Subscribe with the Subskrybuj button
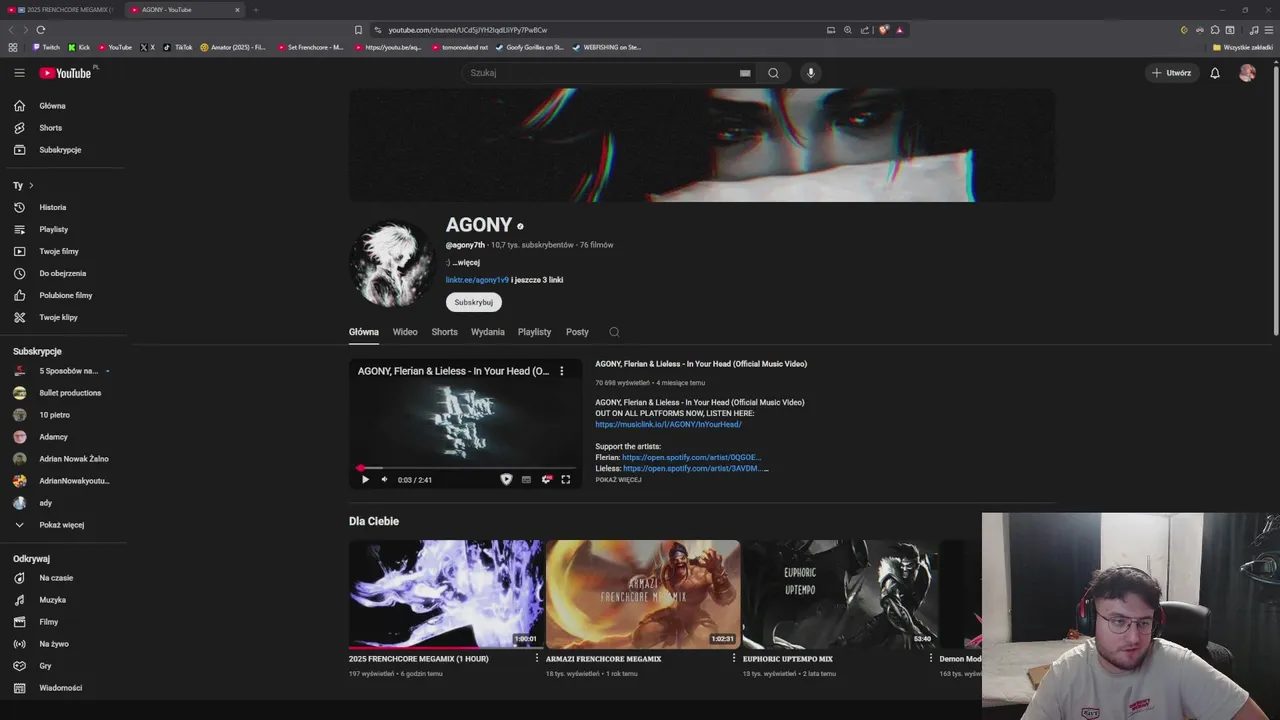The width and height of the screenshot is (1280, 720). point(474,302)
